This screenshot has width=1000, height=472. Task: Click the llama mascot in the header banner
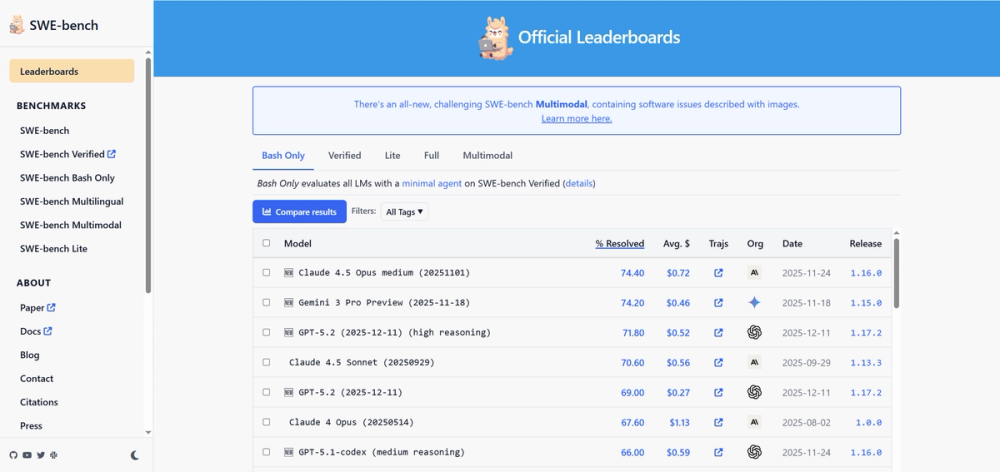[x=495, y=38]
